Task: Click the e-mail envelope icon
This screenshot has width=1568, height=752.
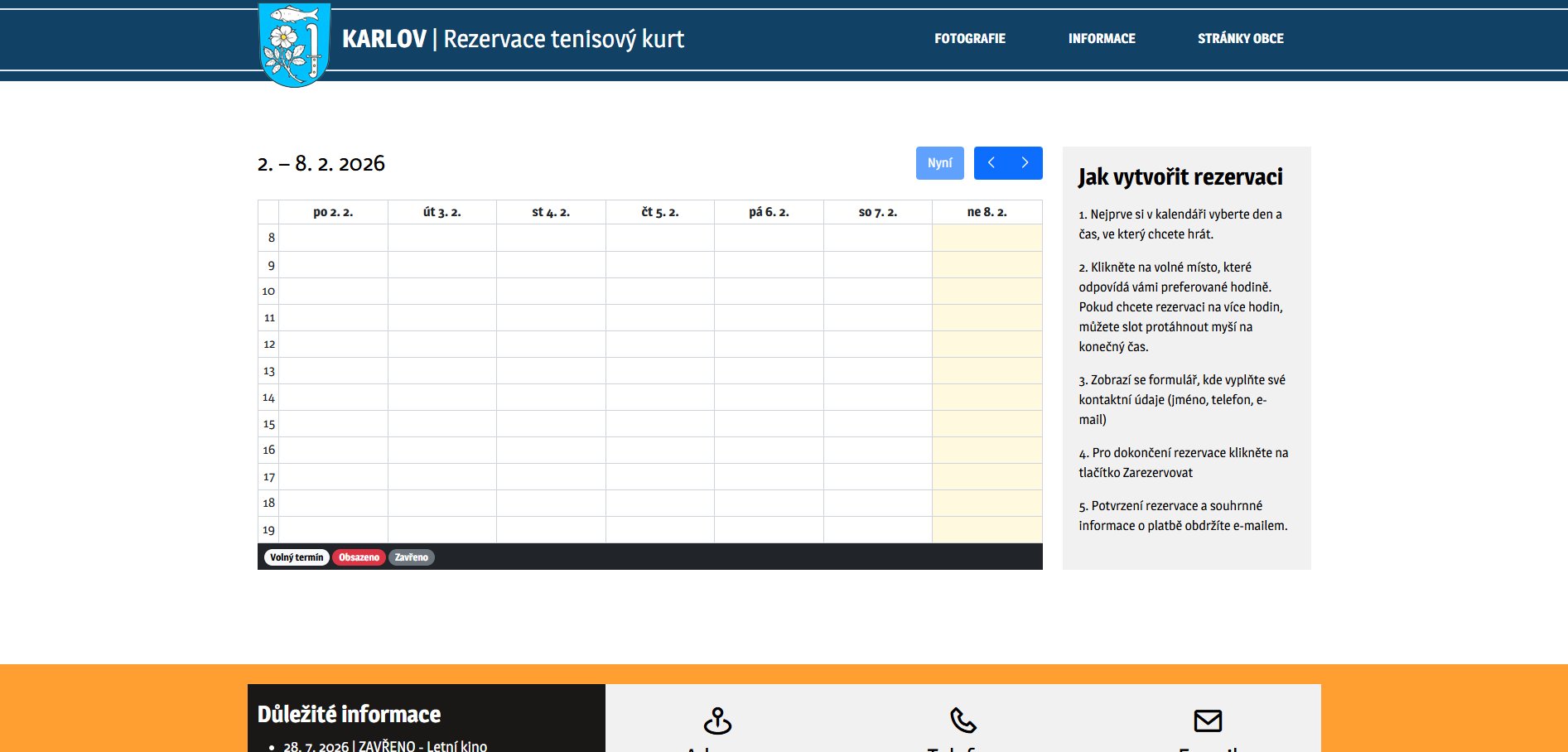Action: click(1208, 721)
